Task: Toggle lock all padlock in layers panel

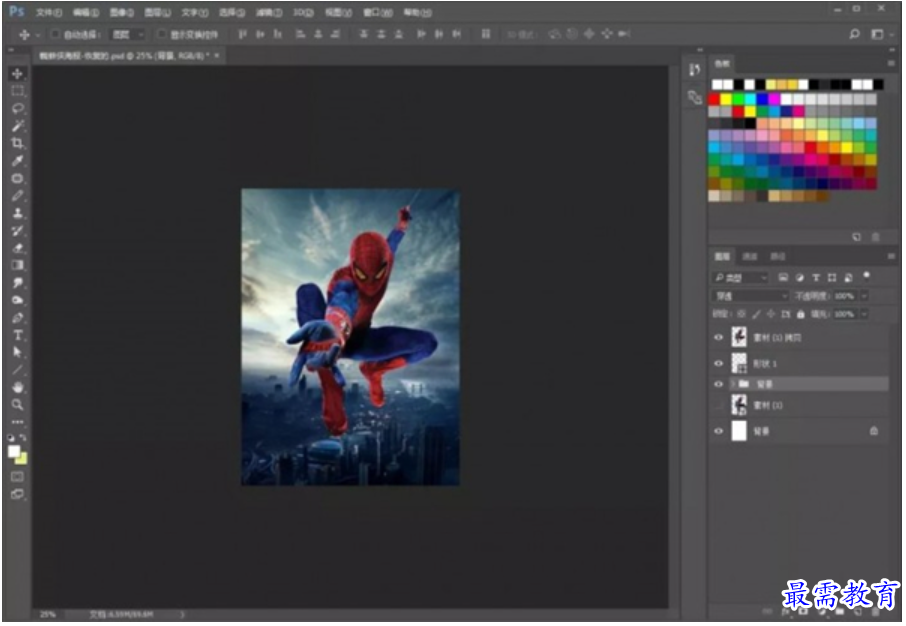Action: pyautogui.click(x=801, y=315)
